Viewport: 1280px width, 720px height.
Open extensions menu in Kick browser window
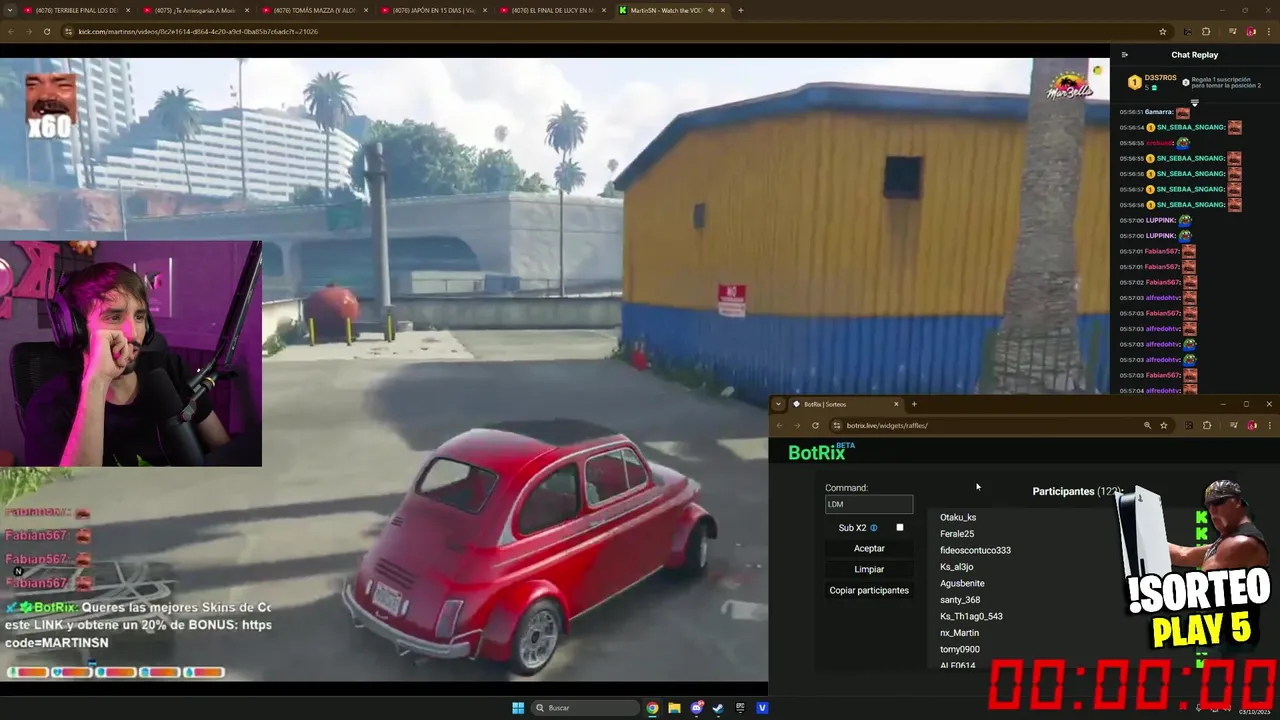pos(1205,31)
